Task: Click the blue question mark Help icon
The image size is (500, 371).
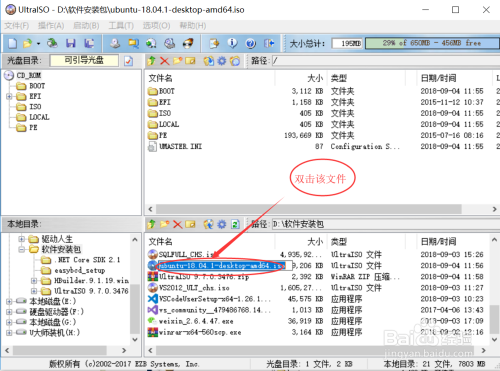Action: coord(251,43)
